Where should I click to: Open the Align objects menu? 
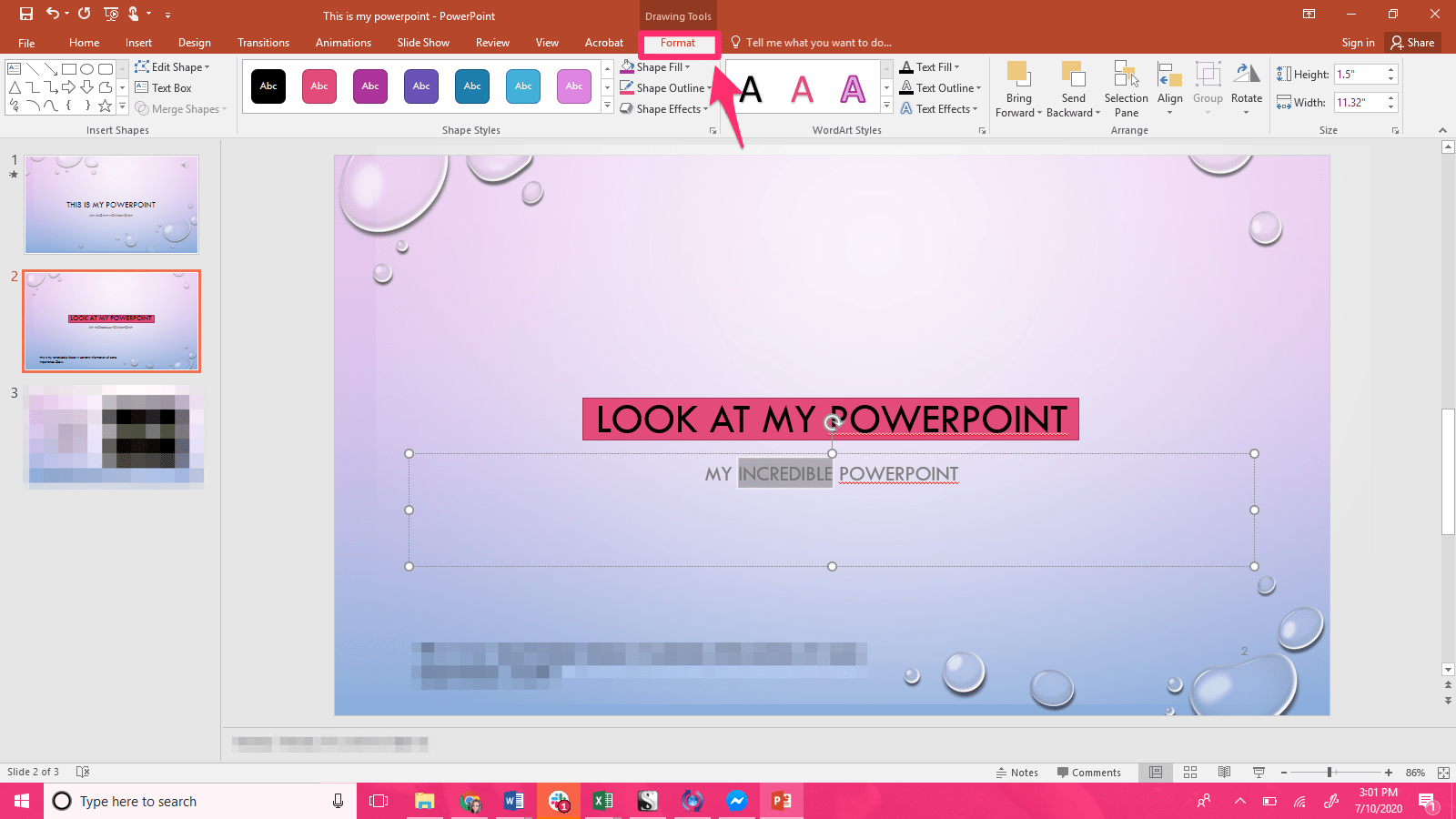coord(1170,89)
